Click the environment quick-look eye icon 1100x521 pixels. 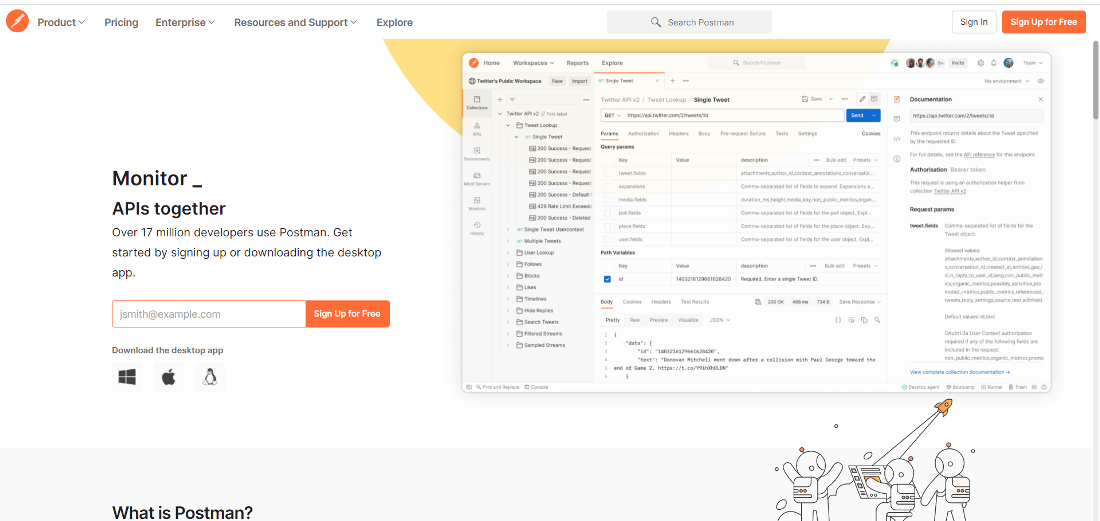tap(1041, 81)
